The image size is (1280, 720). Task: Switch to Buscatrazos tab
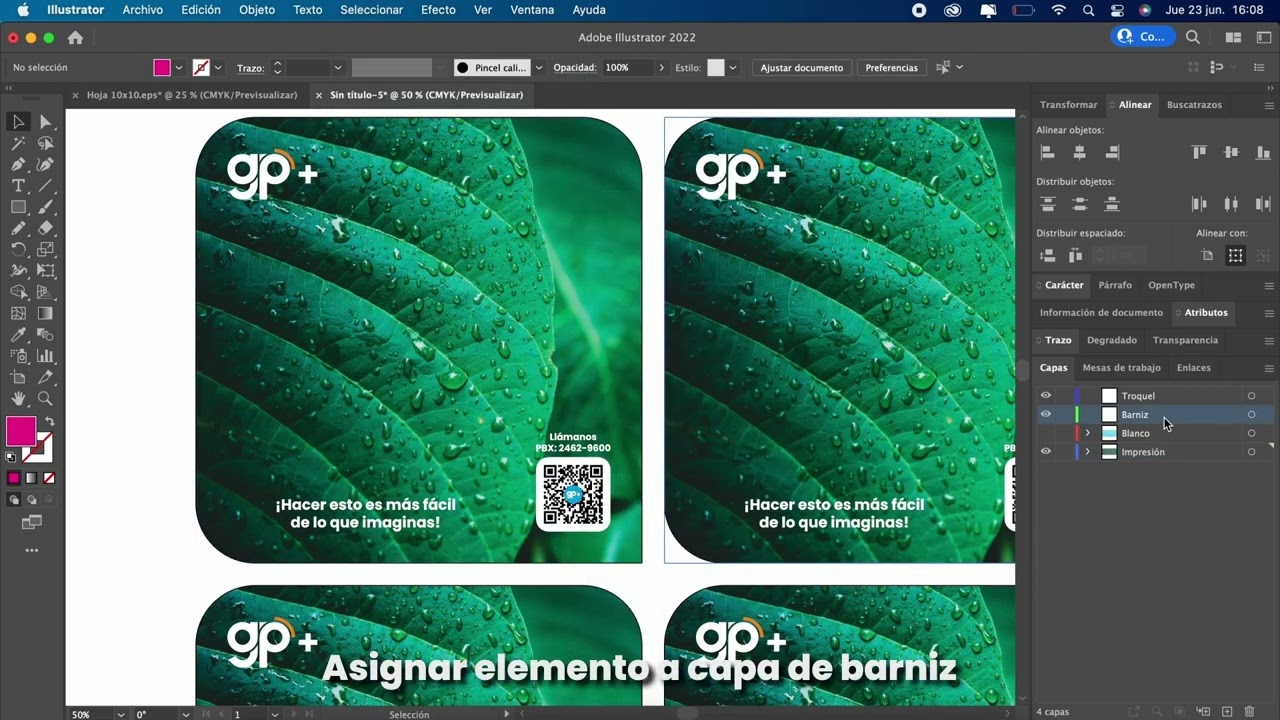1194,105
